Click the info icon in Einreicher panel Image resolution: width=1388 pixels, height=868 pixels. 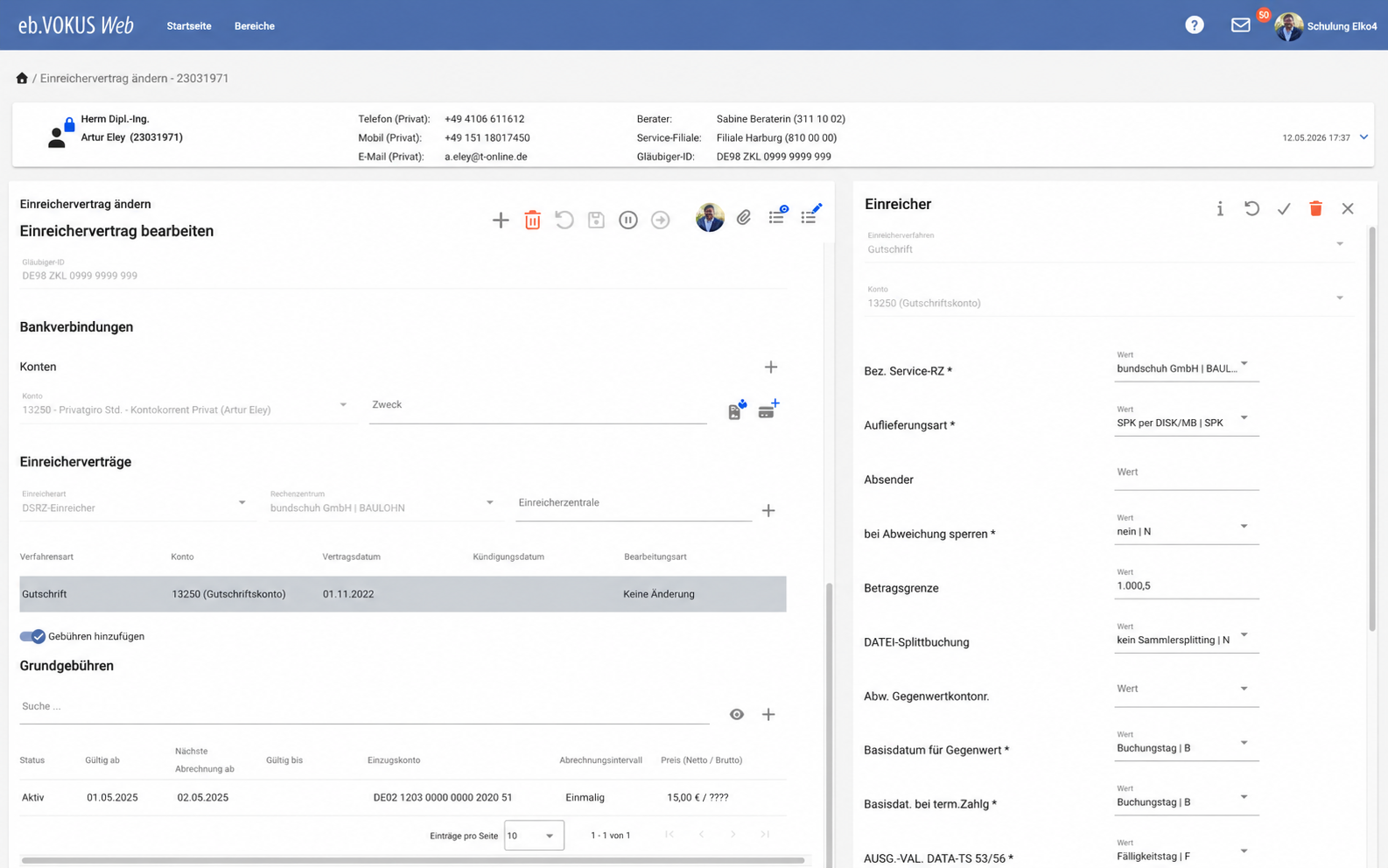pos(1220,208)
